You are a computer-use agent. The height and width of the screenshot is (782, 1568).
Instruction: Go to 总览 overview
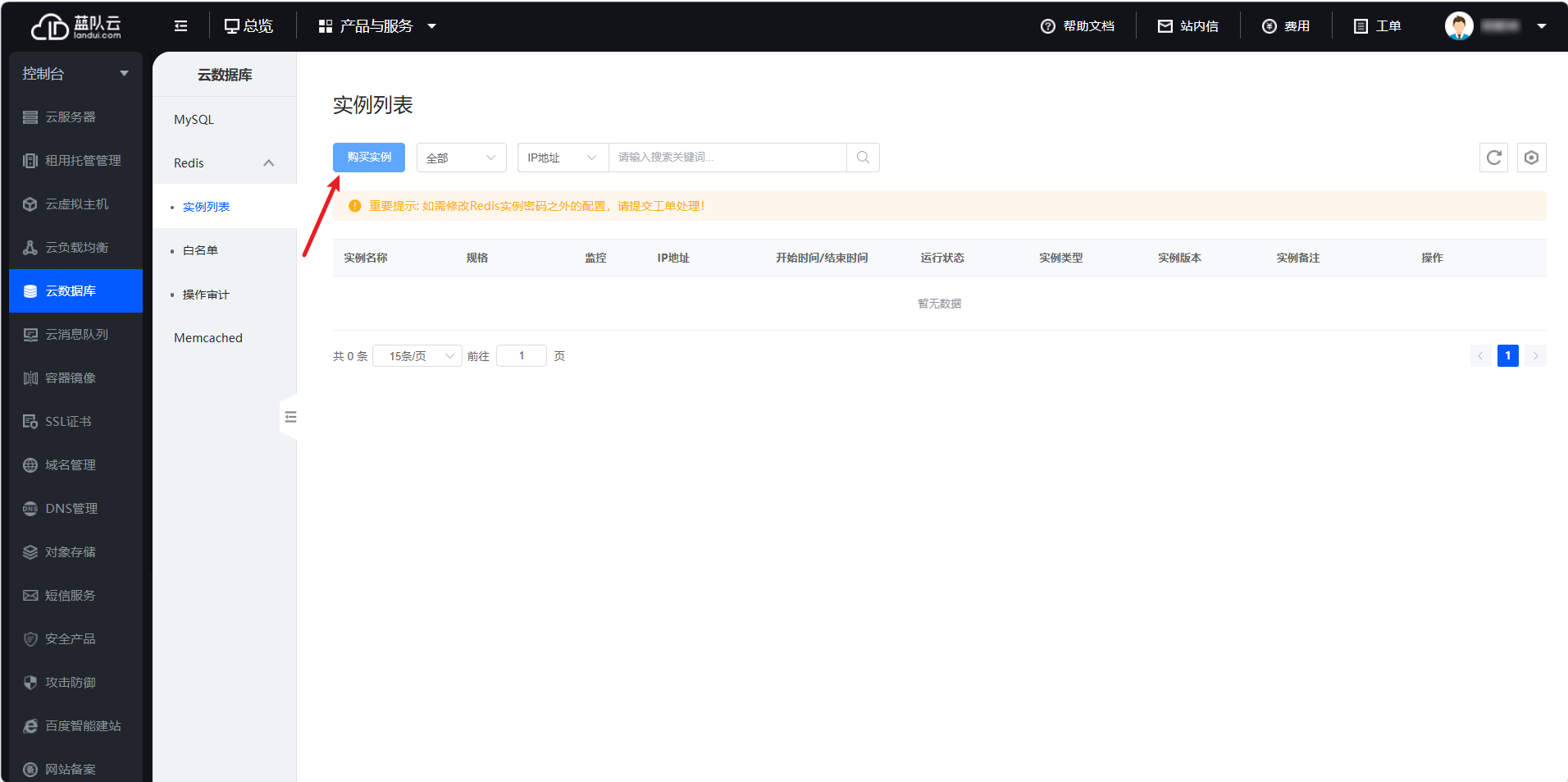[248, 25]
